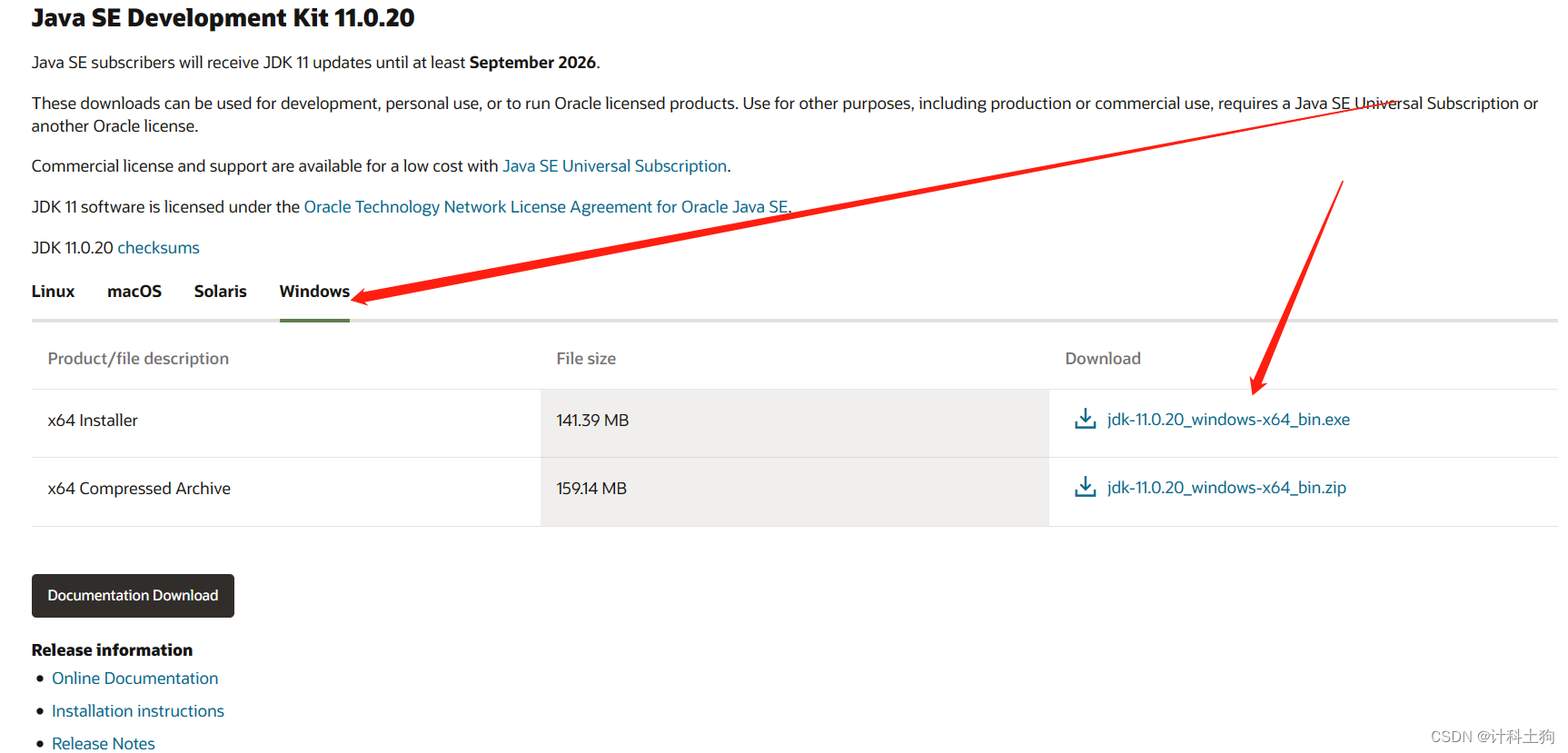
Task: Switch to the macOS tab
Action: (x=134, y=292)
